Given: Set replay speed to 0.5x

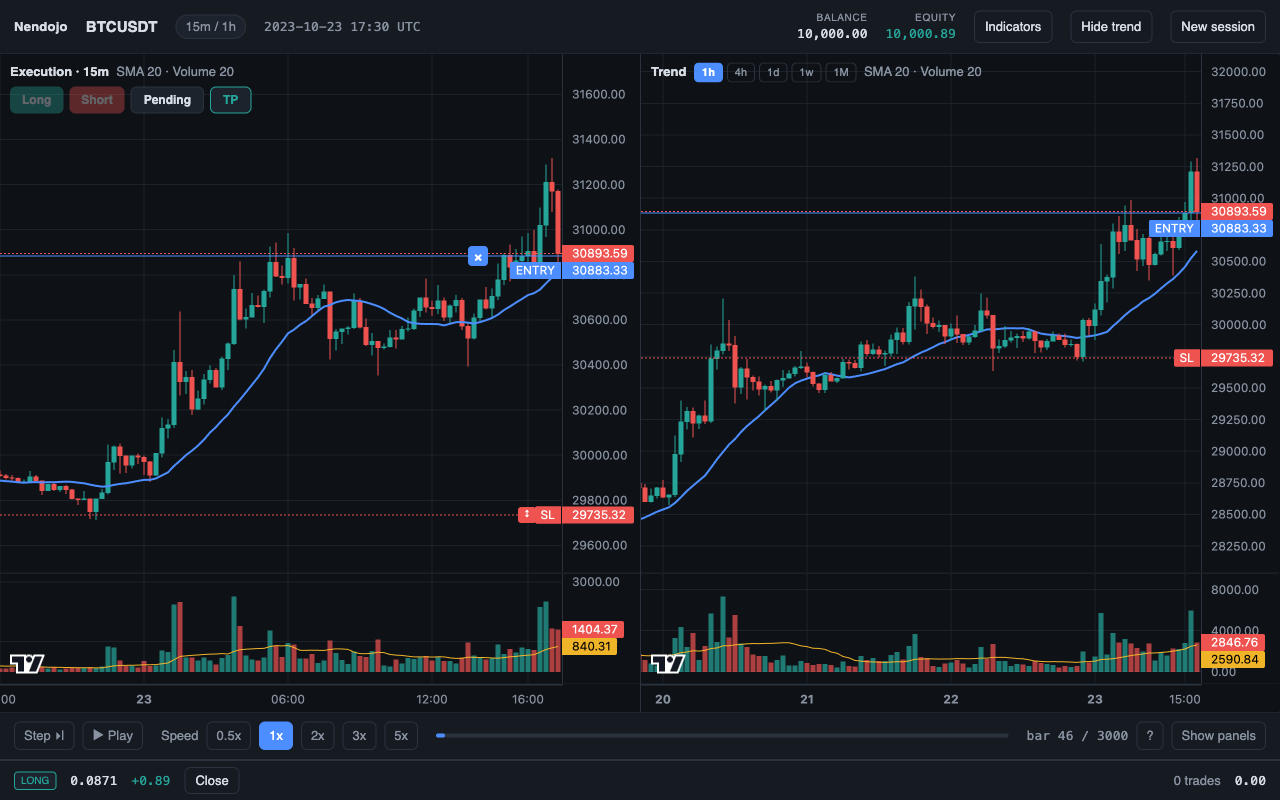Looking at the screenshot, I should click(x=229, y=736).
